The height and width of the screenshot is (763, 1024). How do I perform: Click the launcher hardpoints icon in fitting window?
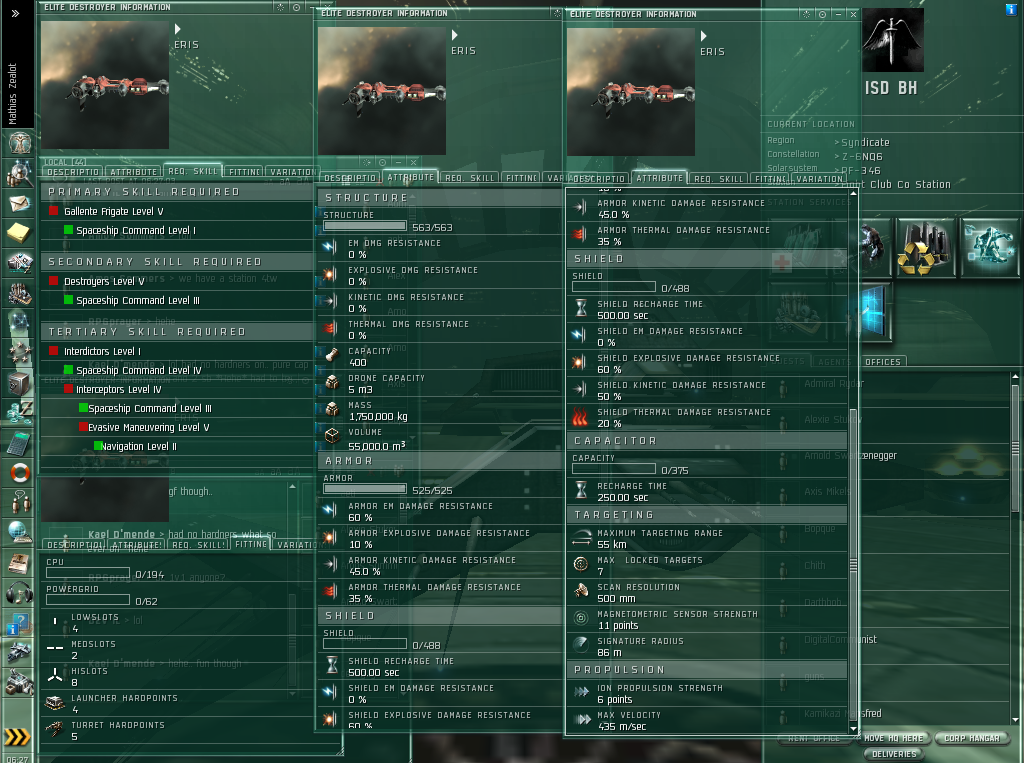(x=54, y=703)
